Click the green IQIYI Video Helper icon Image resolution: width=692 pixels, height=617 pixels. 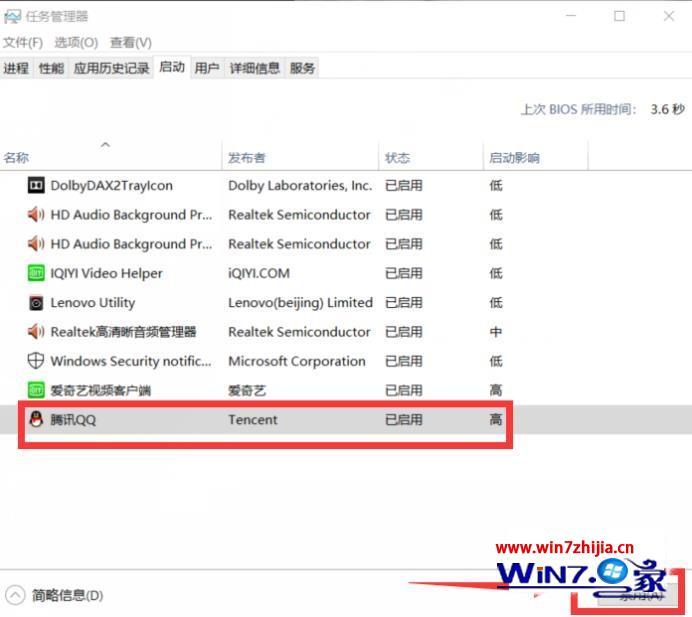(x=36, y=273)
